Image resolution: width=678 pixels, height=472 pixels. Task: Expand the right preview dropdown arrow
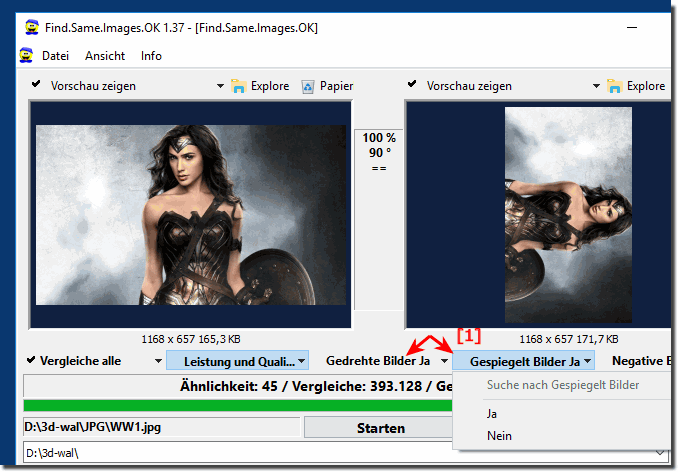596,86
